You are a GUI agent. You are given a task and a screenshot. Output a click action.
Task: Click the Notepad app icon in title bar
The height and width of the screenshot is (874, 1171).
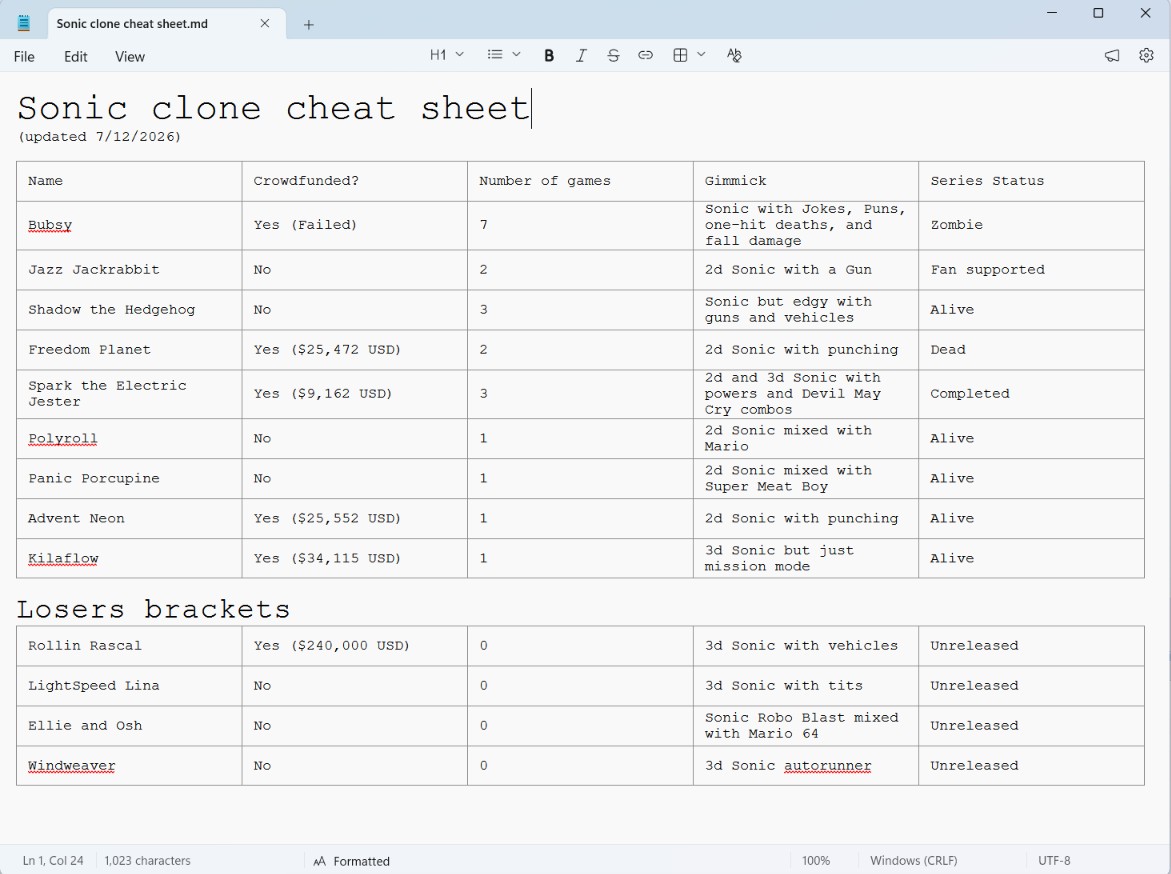click(24, 23)
